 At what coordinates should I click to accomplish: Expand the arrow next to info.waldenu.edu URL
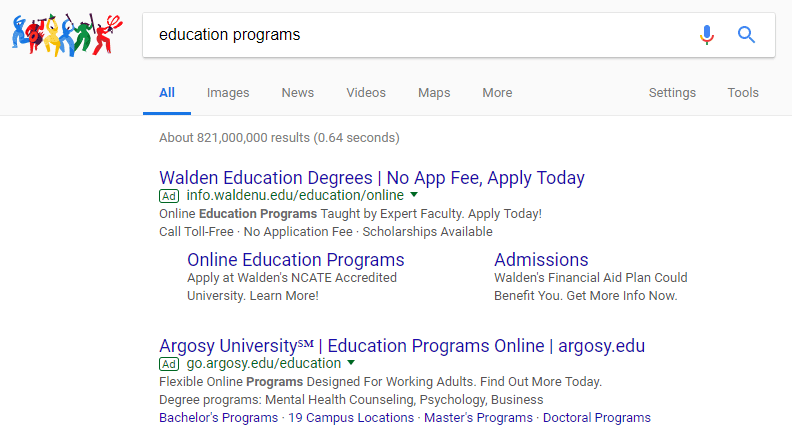[x=414, y=195]
